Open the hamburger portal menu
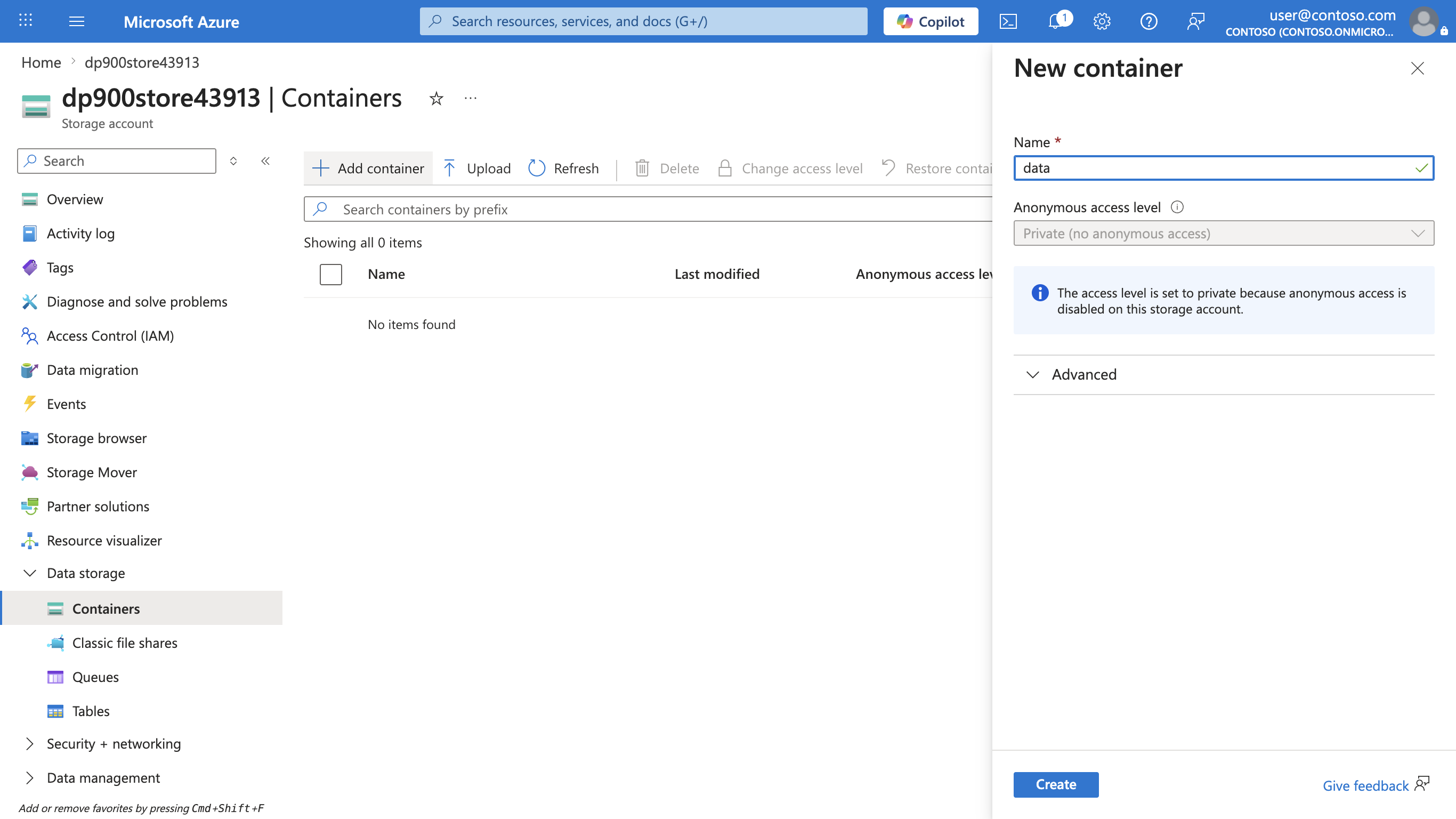Viewport: 1456px width, 819px height. click(x=76, y=21)
